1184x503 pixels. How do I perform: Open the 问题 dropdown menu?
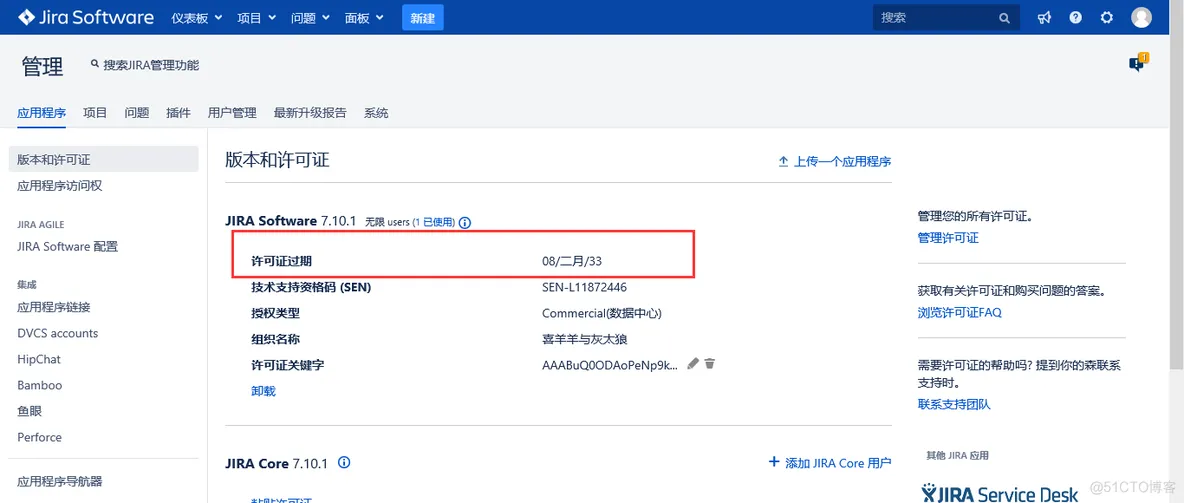[310, 17]
